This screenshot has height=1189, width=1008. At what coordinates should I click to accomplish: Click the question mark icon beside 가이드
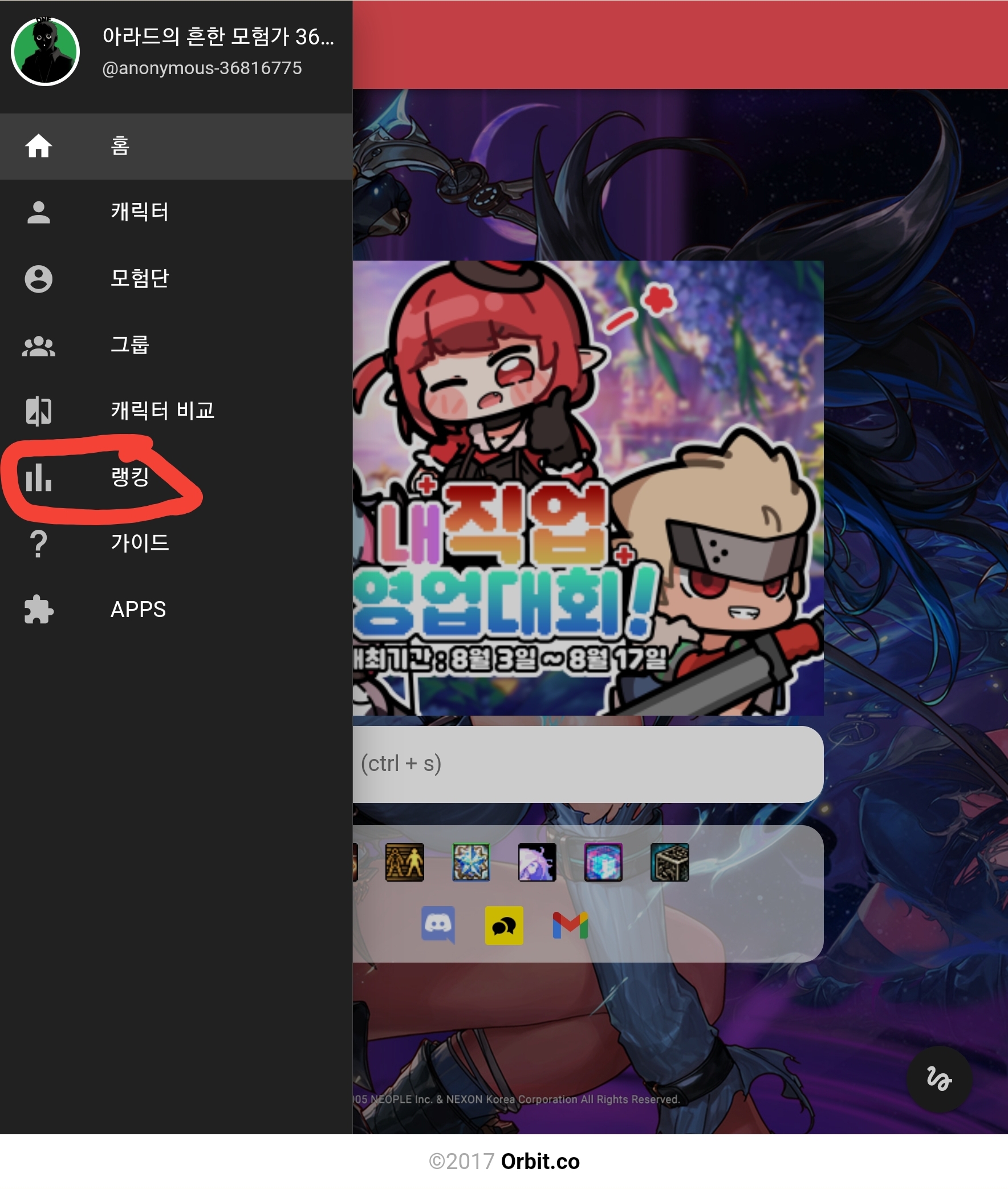click(x=38, y=543)
